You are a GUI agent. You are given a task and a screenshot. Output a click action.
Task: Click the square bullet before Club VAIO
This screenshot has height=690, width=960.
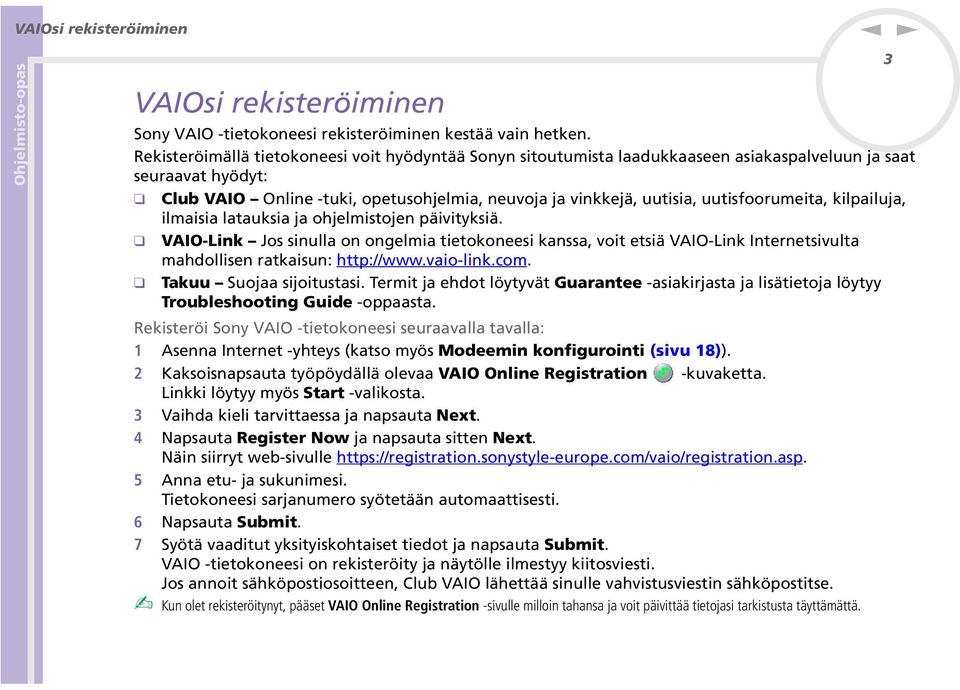[x=140, y=199]
